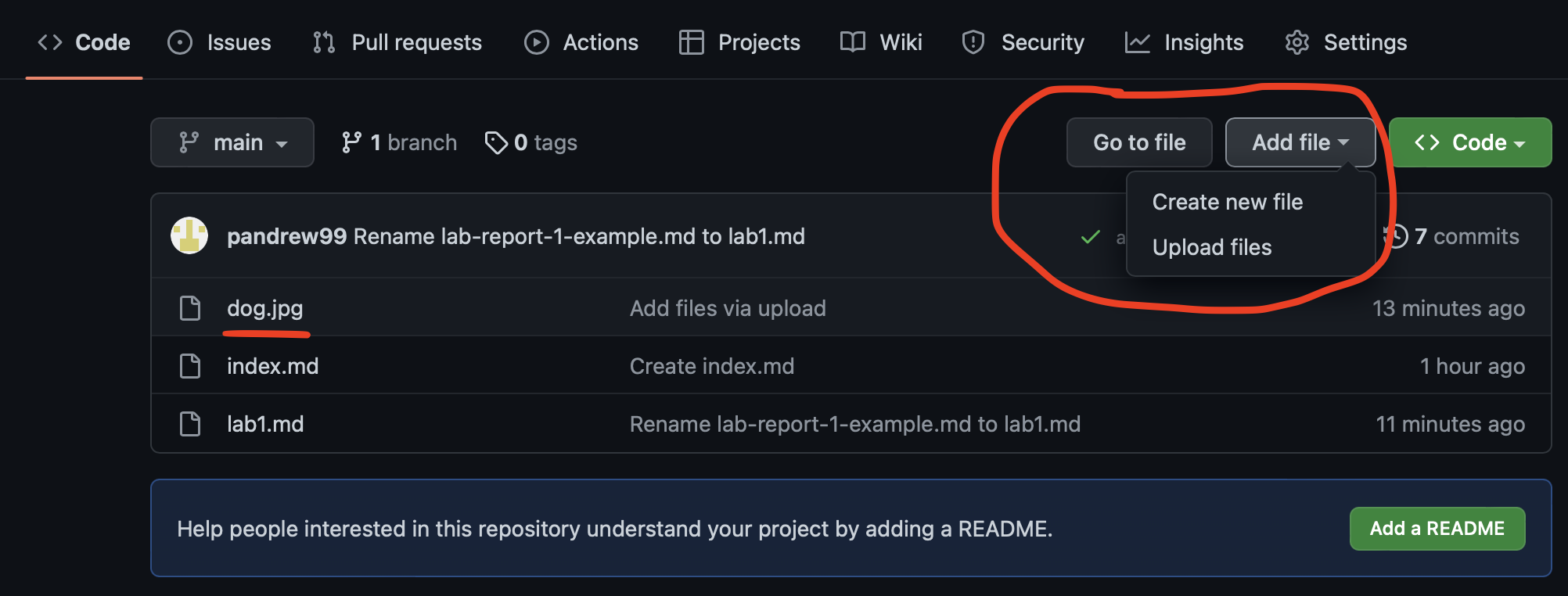Open the 'Add files via upload' commit
This screenshot has height=596, width=1568.
[x=728, y=308]
